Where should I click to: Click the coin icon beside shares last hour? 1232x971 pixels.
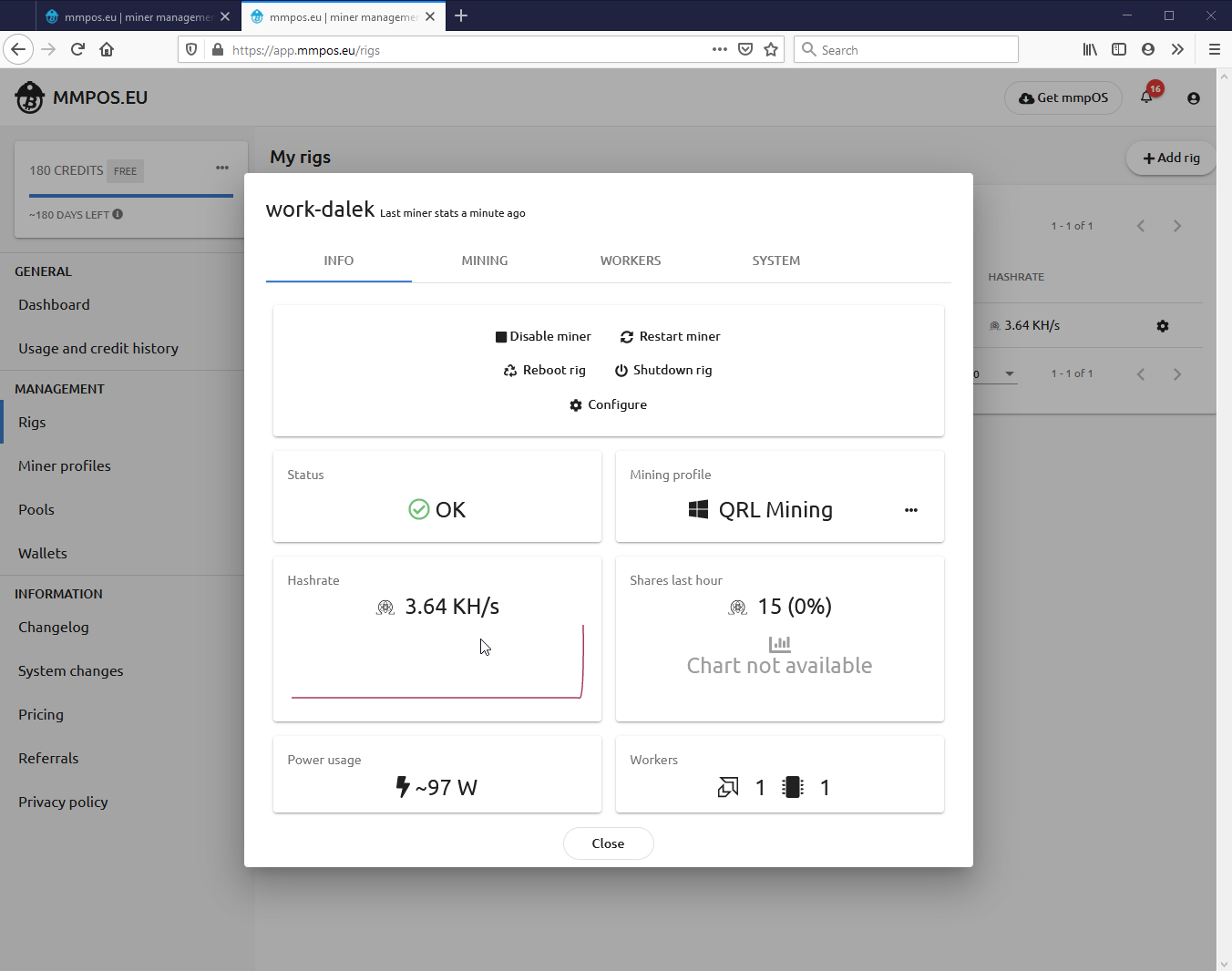(x=738, y=608)
